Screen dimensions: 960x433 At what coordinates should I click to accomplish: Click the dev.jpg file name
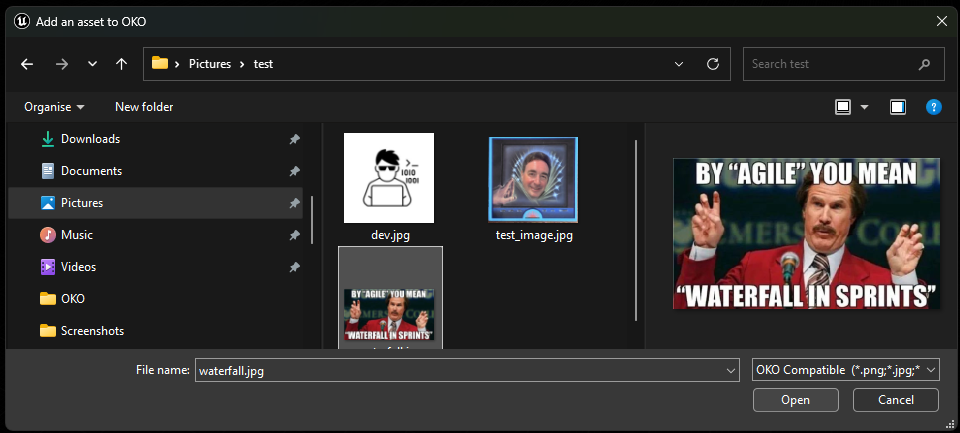(x=390, y=235)
